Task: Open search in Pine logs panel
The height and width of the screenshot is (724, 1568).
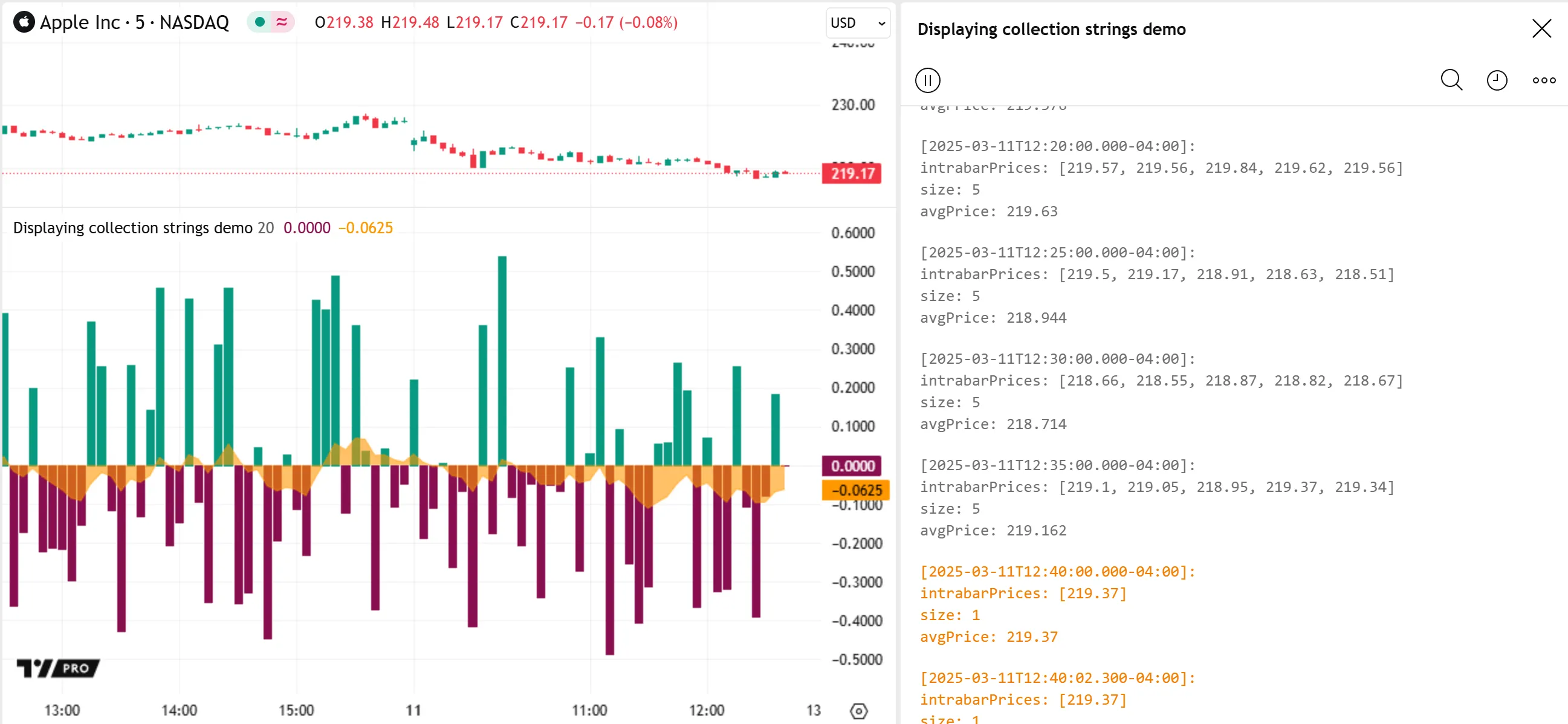Action: coord(1451,80)
